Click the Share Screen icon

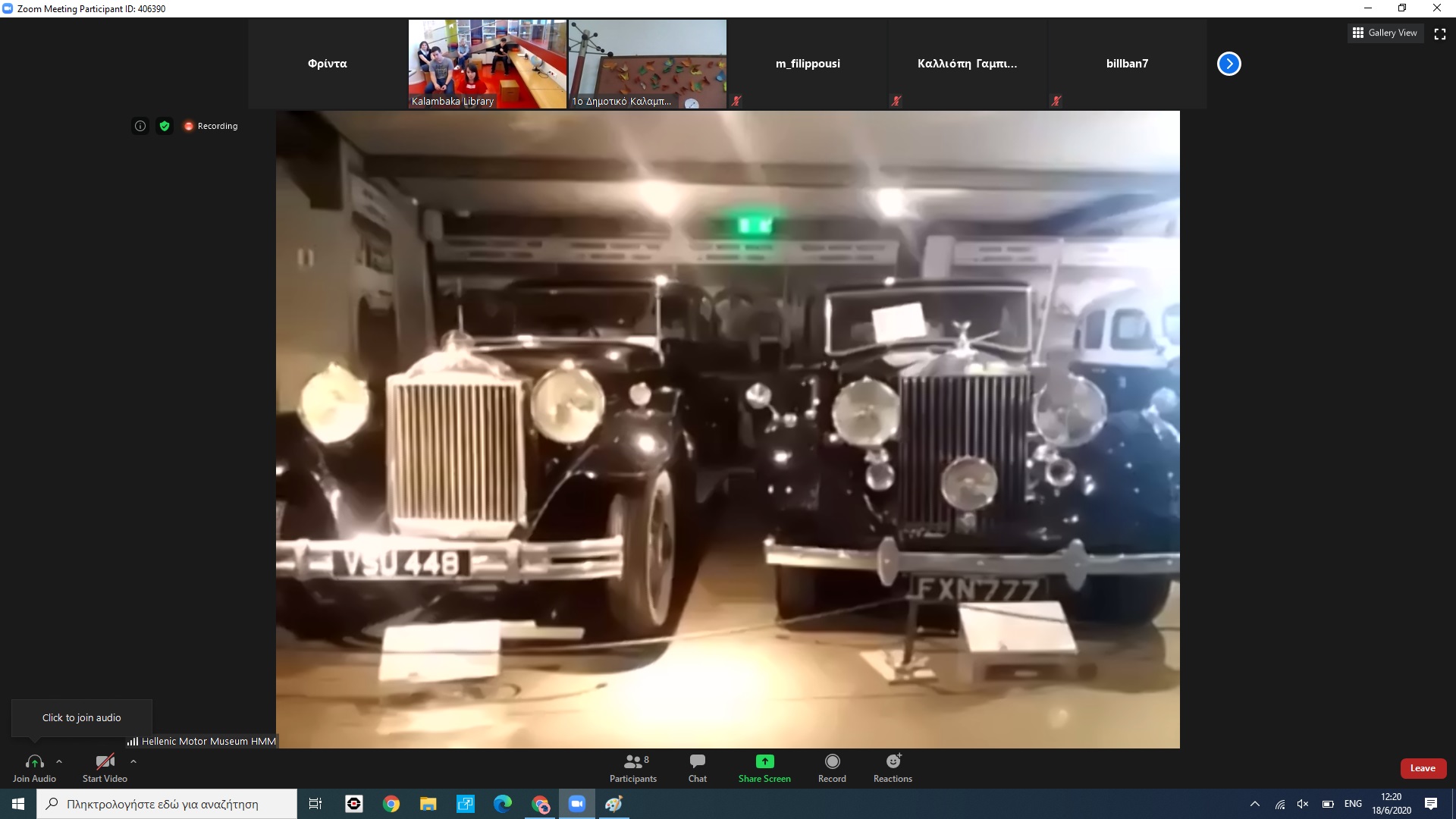coord(764,762)
